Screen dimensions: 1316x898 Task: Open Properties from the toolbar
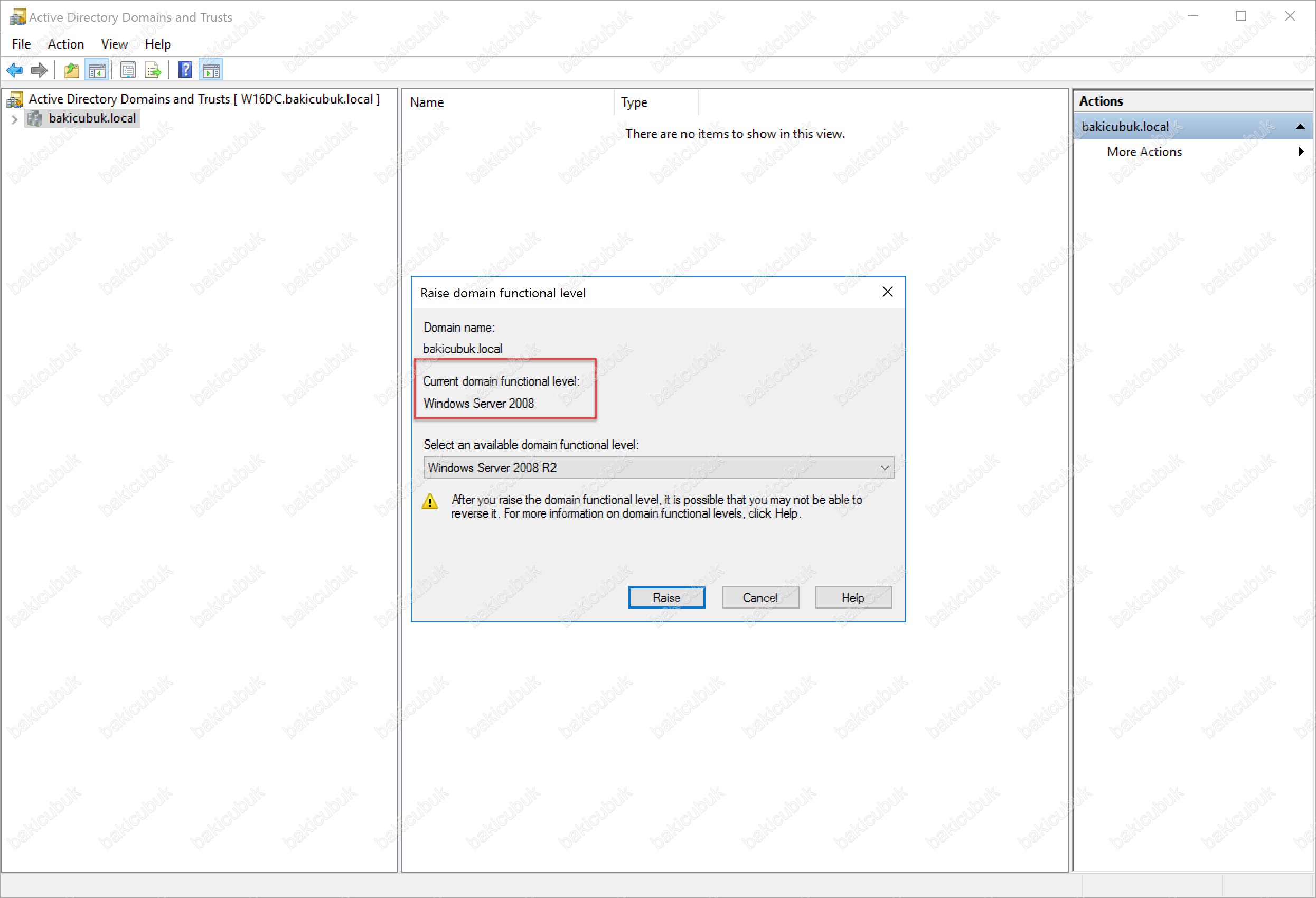coord(128,70)
